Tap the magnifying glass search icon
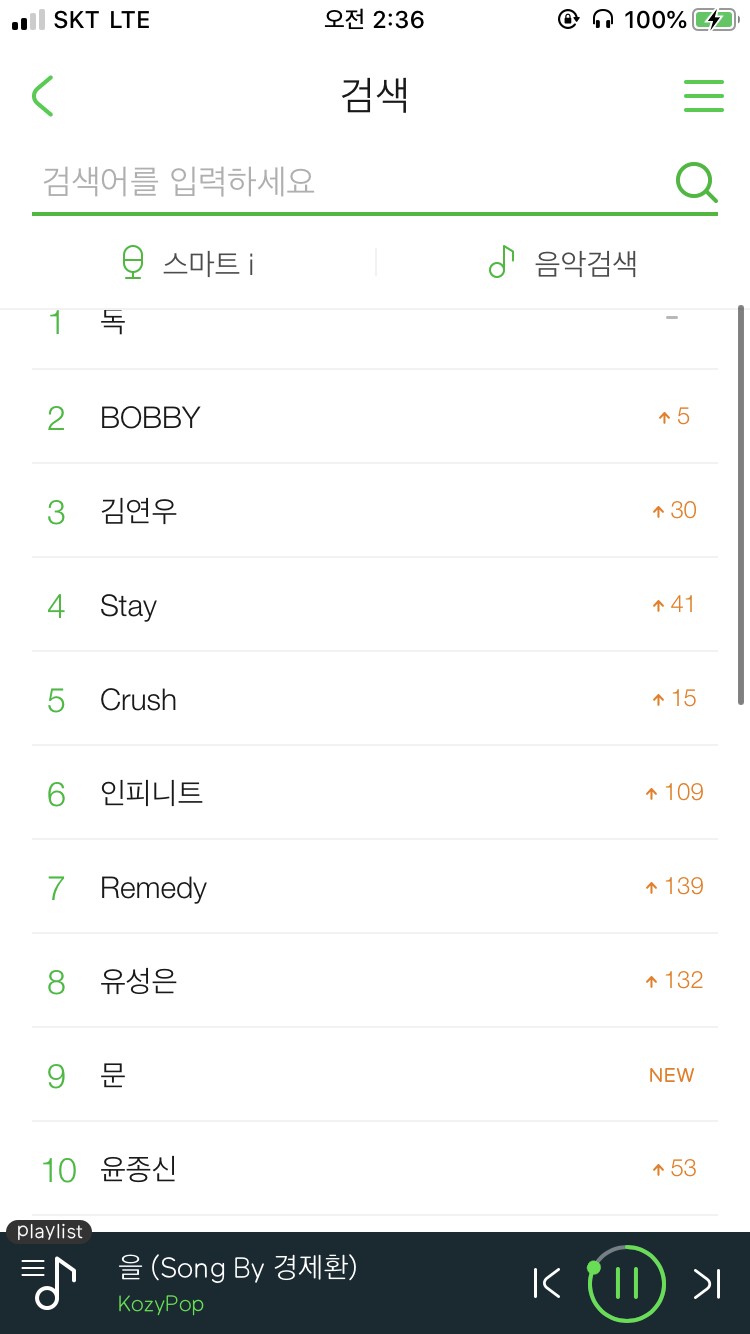750x1334 pixels. (696, 182)
